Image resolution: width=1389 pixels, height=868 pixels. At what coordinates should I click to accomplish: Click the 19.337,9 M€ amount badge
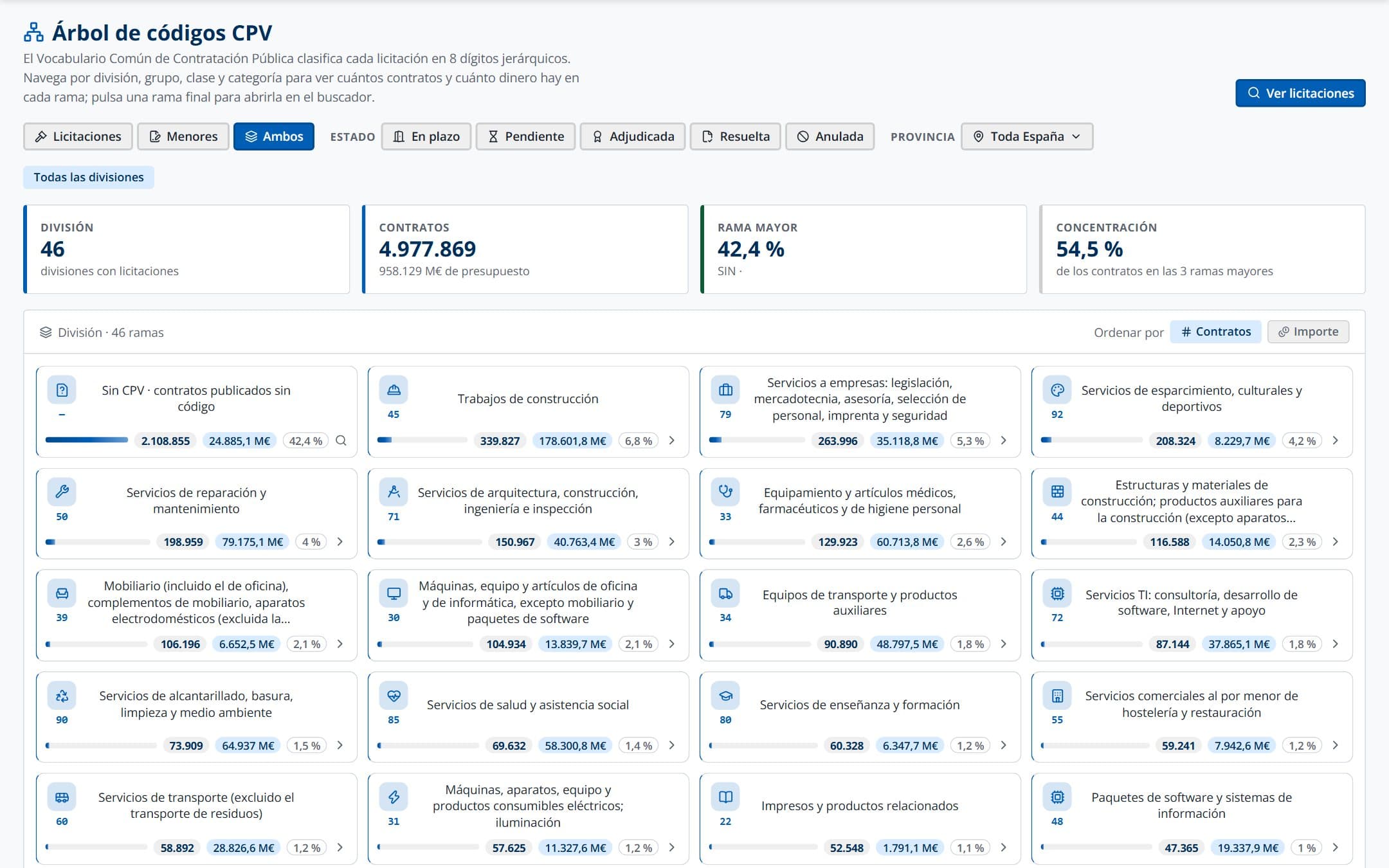1248,848
